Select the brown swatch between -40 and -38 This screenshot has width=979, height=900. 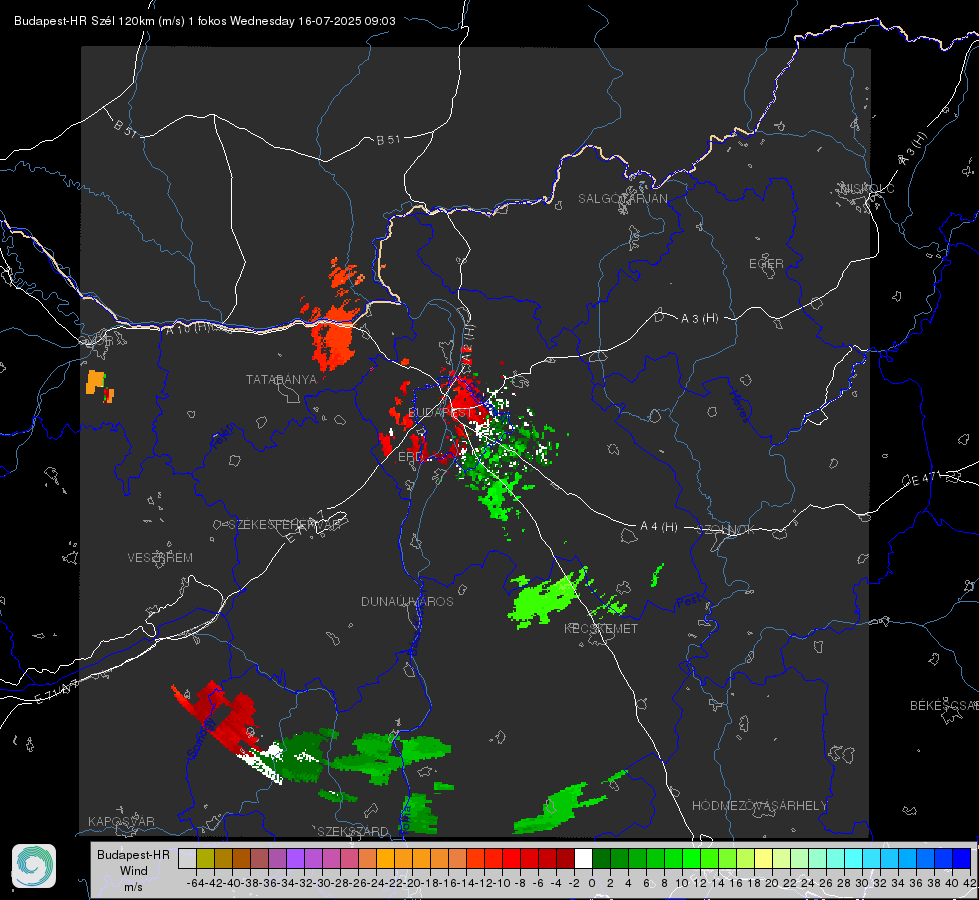point(241,858)
